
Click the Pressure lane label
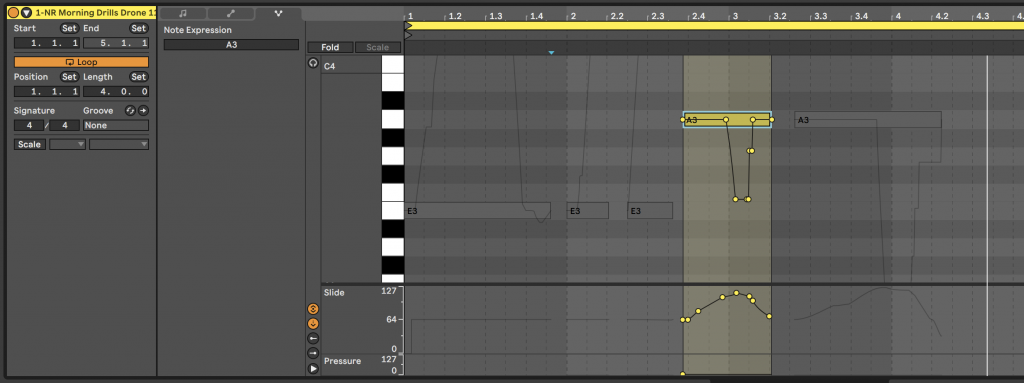pyautogui.click(x=342, y=361)
